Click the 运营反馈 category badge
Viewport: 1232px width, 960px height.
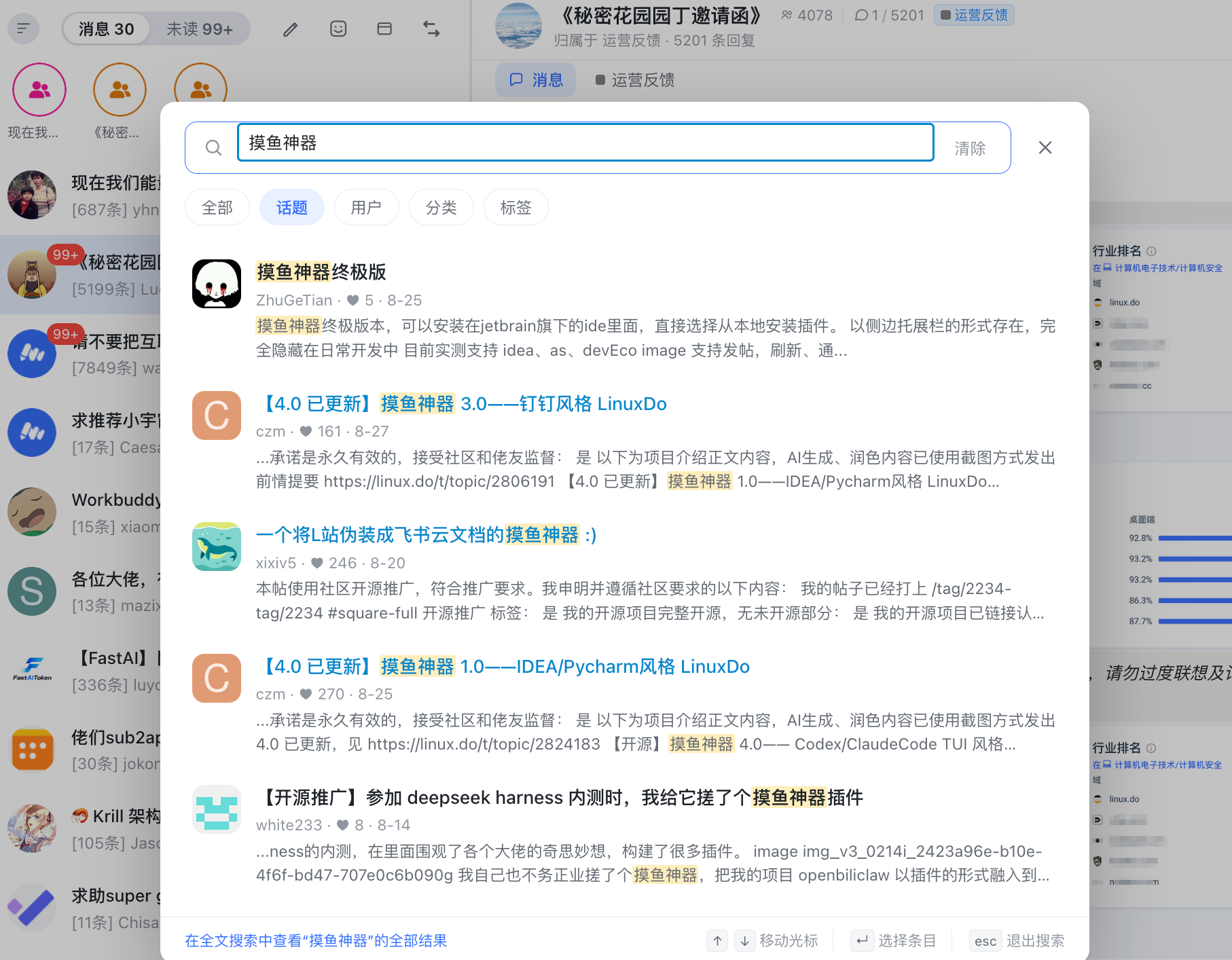click(975, 15)
